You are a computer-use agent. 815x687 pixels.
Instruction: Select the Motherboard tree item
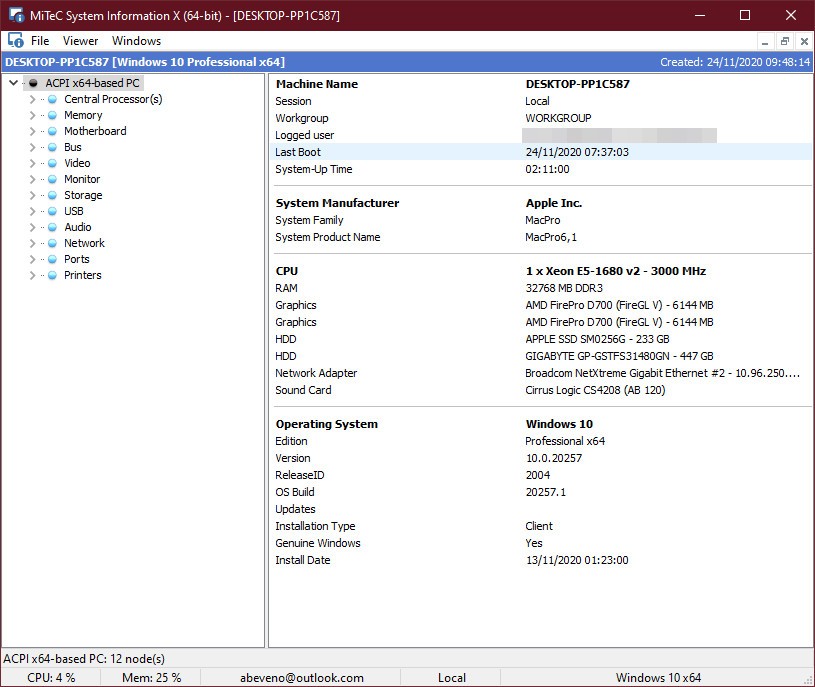pyautogui.click(x=95, y=131)
